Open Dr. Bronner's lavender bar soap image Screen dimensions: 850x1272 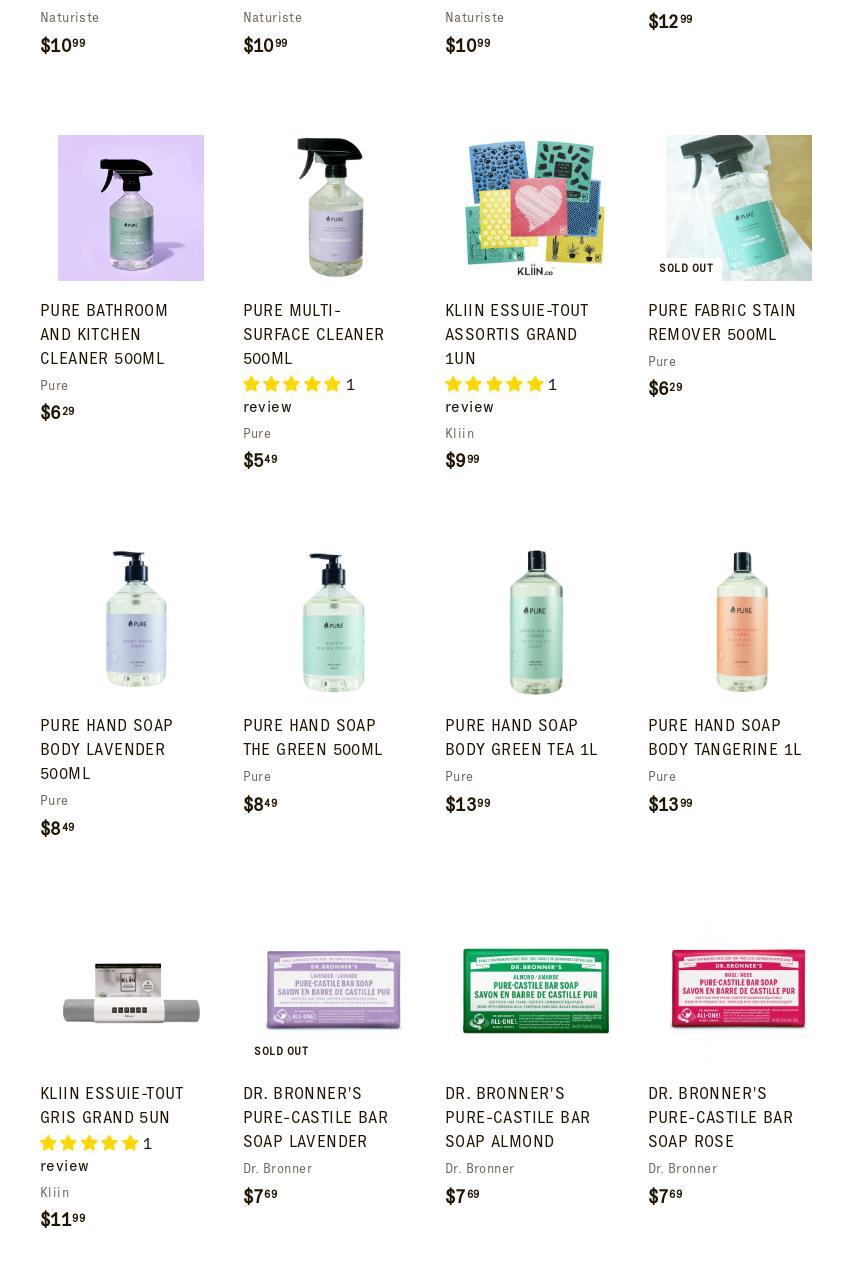pos(333,991)
